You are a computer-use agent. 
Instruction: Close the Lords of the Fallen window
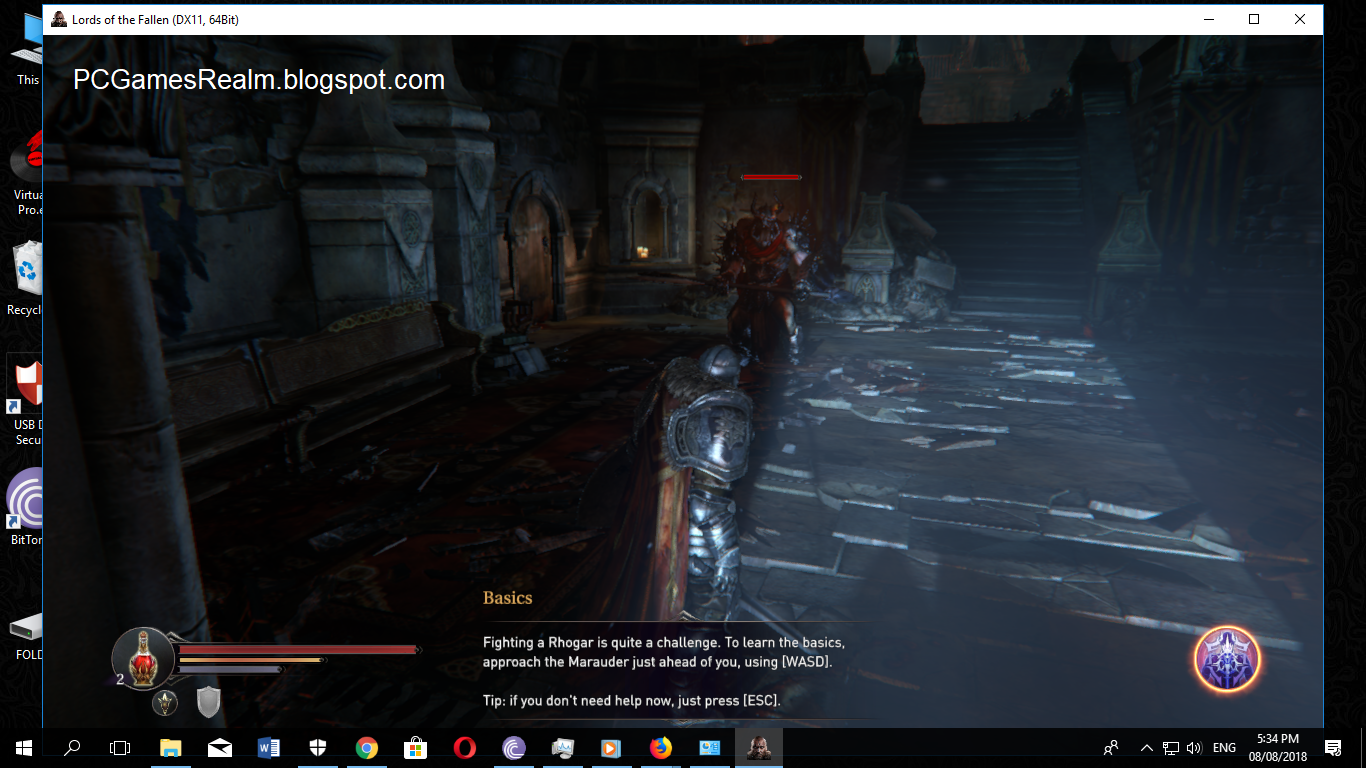pyautogui.click(x=1300, y=19)
